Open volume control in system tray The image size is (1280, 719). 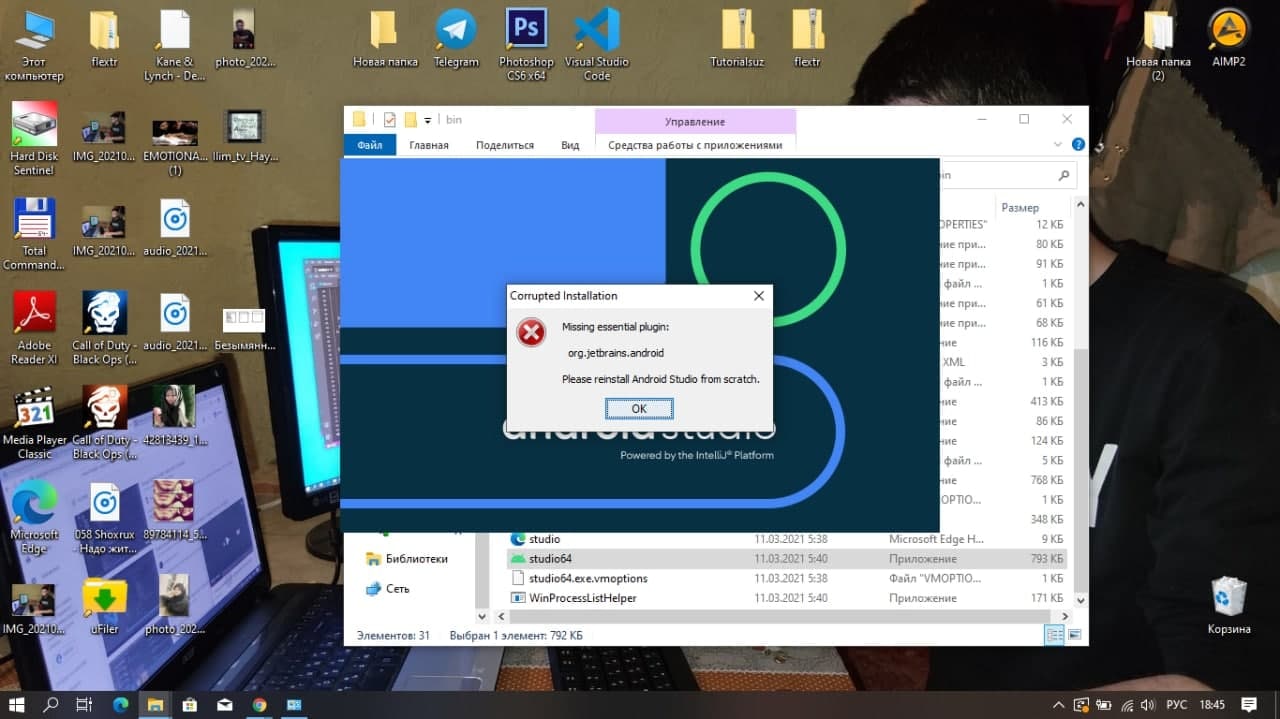[x=1147, y=704]
